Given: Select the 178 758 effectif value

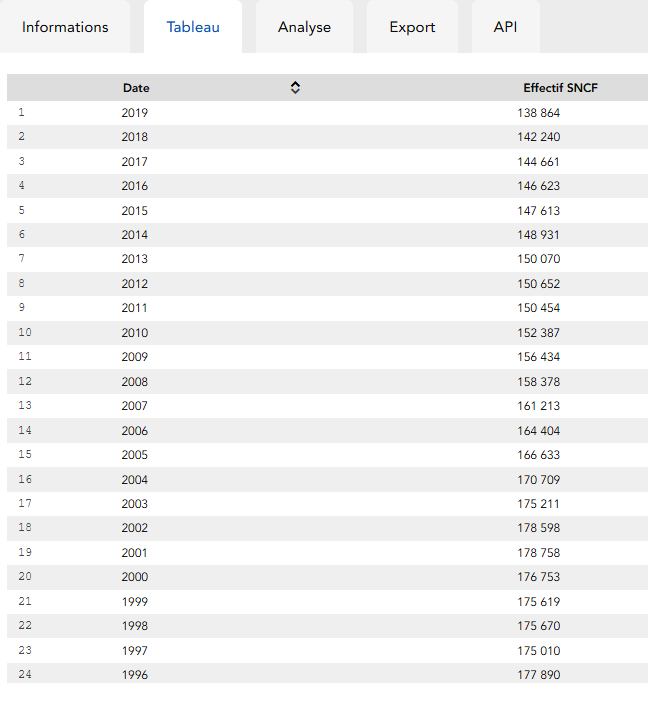Looking at the screenshot, I should coord(538,552).
